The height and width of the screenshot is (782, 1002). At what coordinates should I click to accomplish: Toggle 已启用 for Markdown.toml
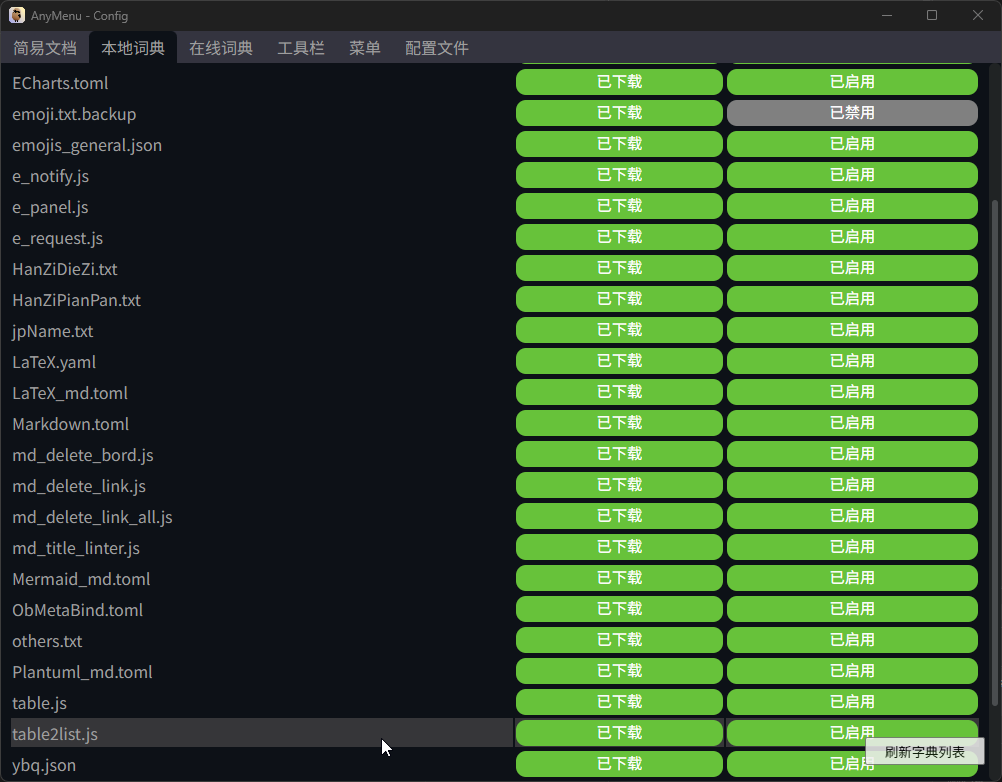(x=852, y=423)
